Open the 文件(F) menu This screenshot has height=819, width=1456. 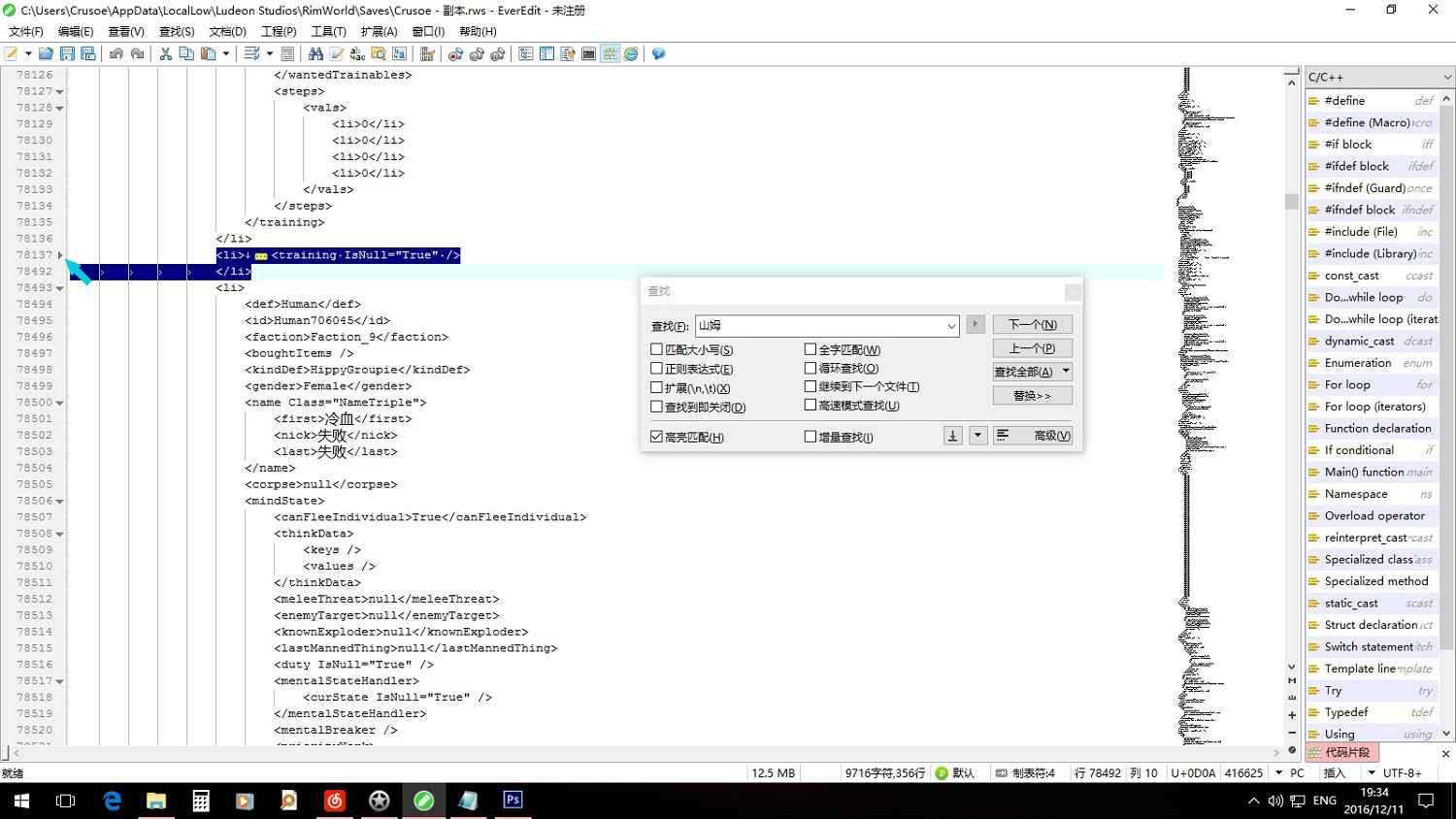(x=26, y=32)
